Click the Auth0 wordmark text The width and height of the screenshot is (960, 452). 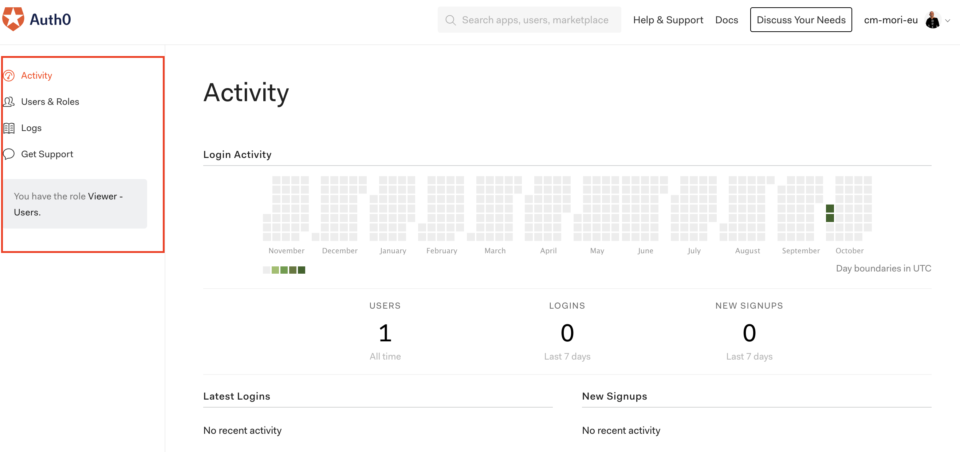[x=50, y=20]
